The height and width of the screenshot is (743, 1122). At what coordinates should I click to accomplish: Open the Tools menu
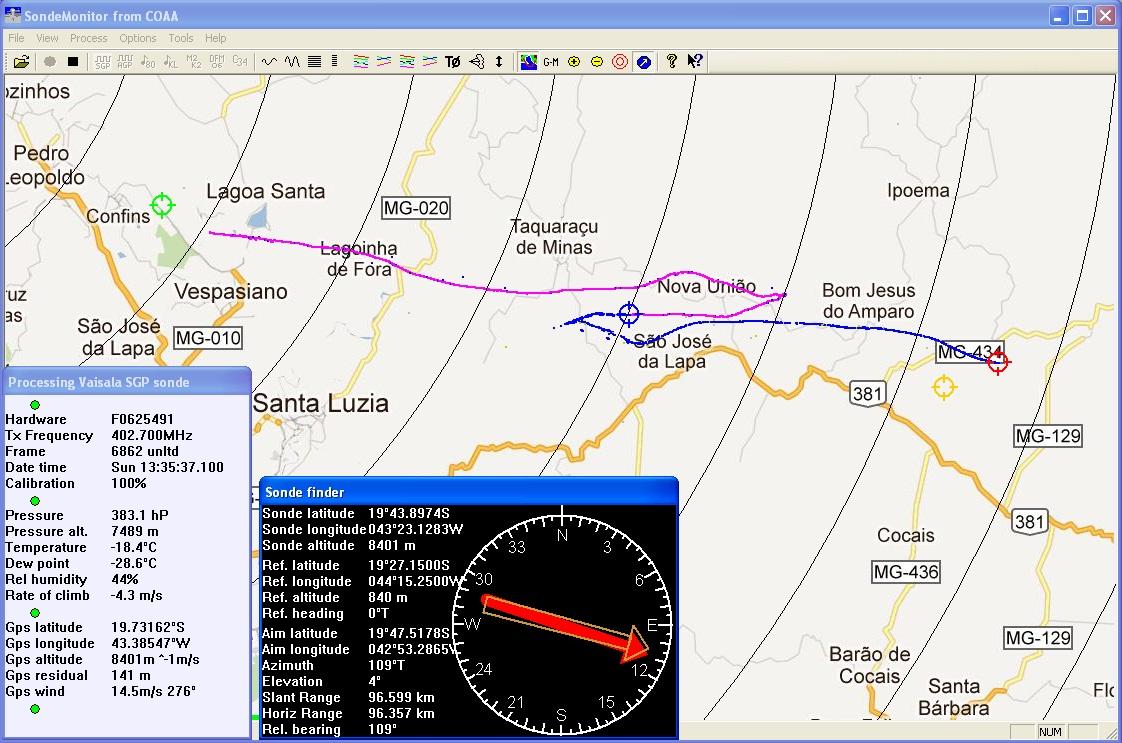[x=181, y=38]
